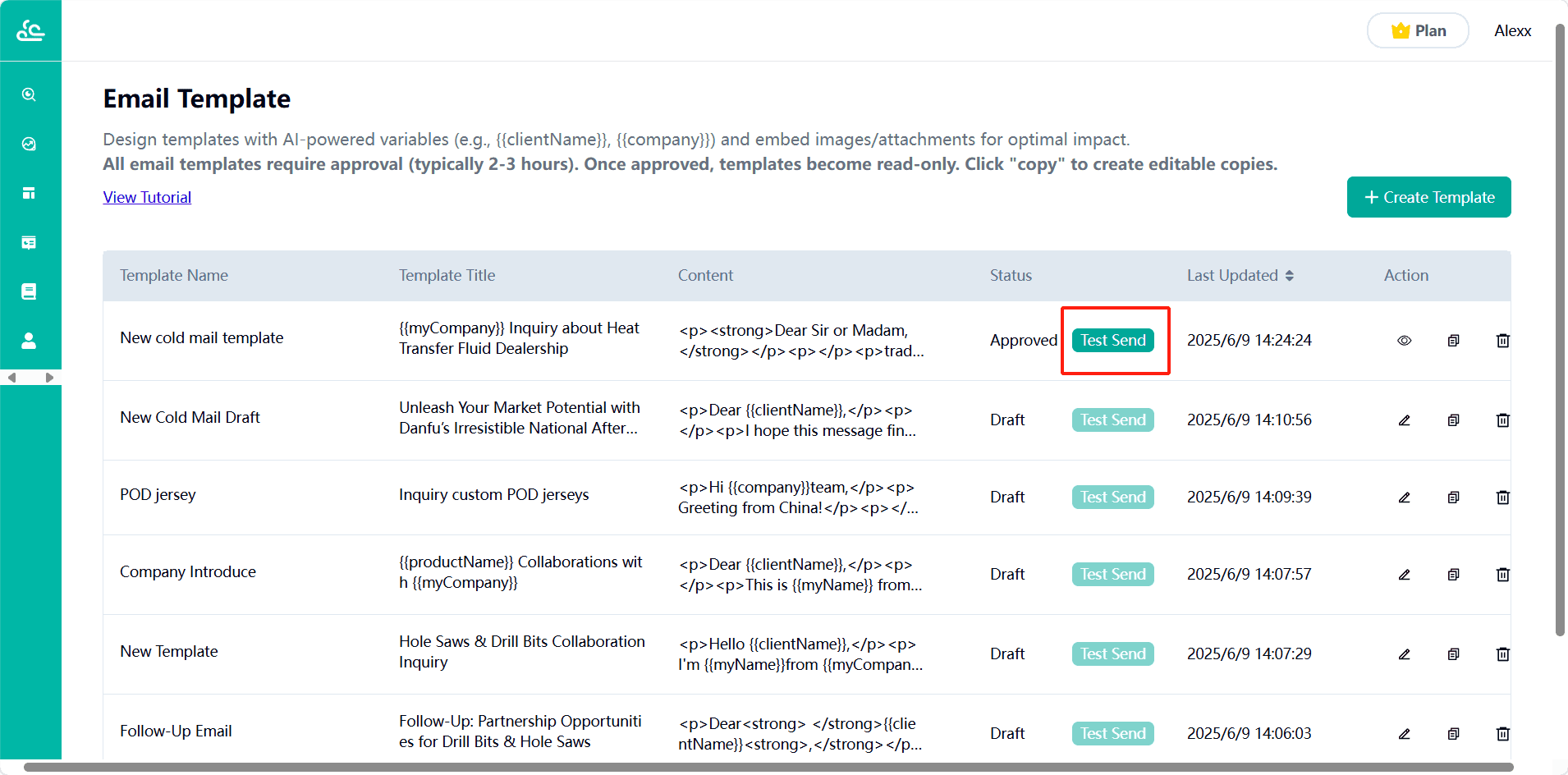This screenshot has width=1568, height=775.
Task: Expand sidebar with right arrow
Action: [x=49, y=378]
